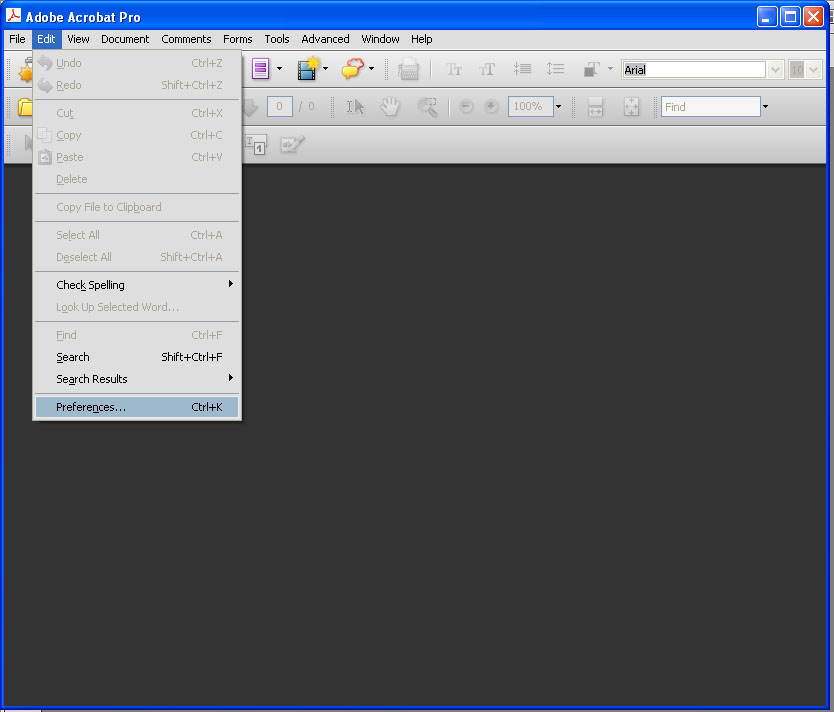The width and height of the screenshot is (834, 712).
Task: Click the Multimedia film-strip icon
Action: pos(308,69)
